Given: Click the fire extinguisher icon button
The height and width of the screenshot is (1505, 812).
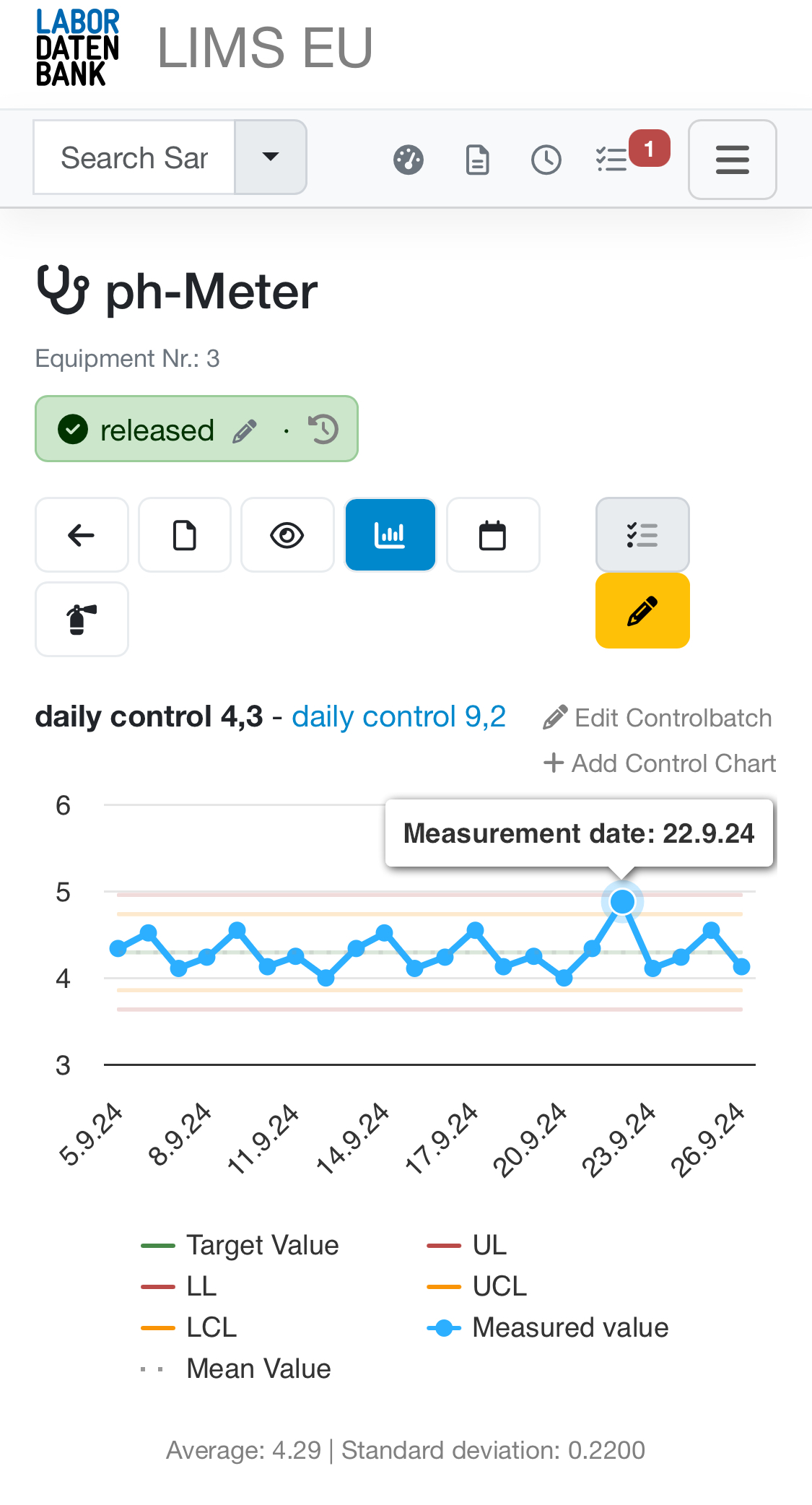Looking at the screenshot, I should coord(82,620).
